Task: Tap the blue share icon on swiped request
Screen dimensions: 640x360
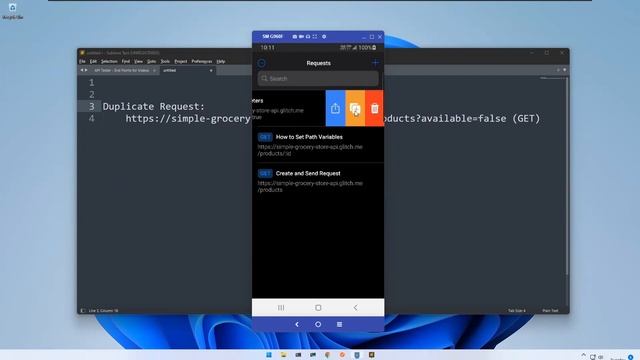Action: pyautogui.click(x=336, y=108)
